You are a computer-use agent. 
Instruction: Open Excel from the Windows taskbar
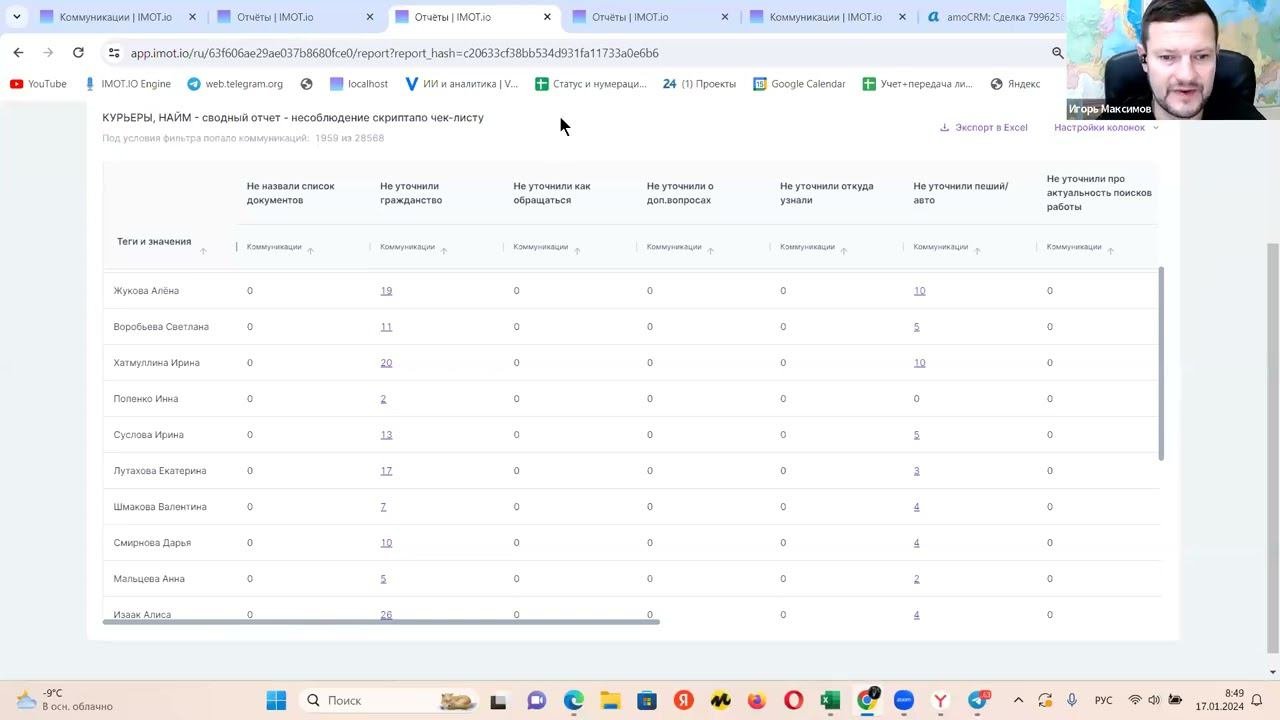pos(829,700)
